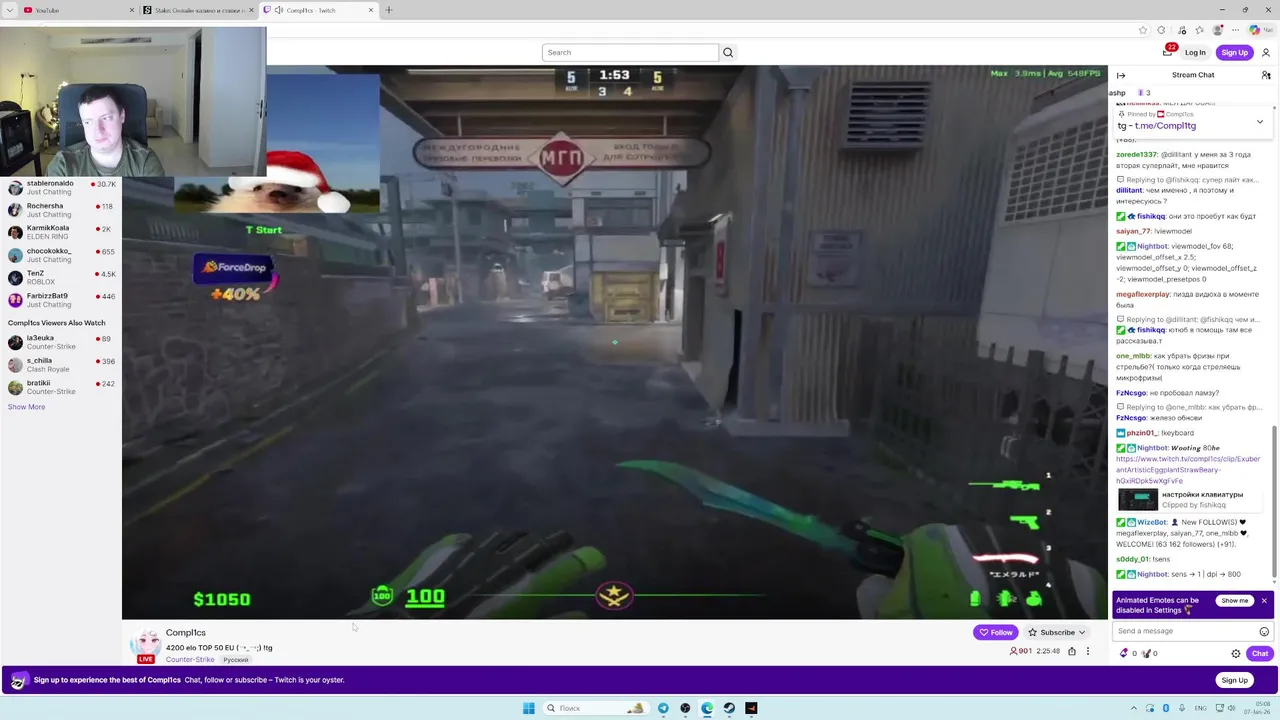Click the Compl1cs streamer avatar
1280x720 pixels.
[146, 643]
